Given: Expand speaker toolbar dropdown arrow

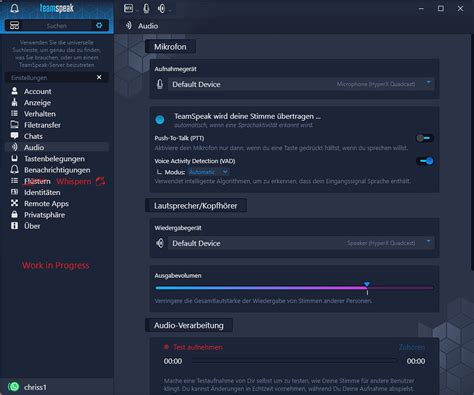Looking at the screenshot, I should tap(170, 11).
